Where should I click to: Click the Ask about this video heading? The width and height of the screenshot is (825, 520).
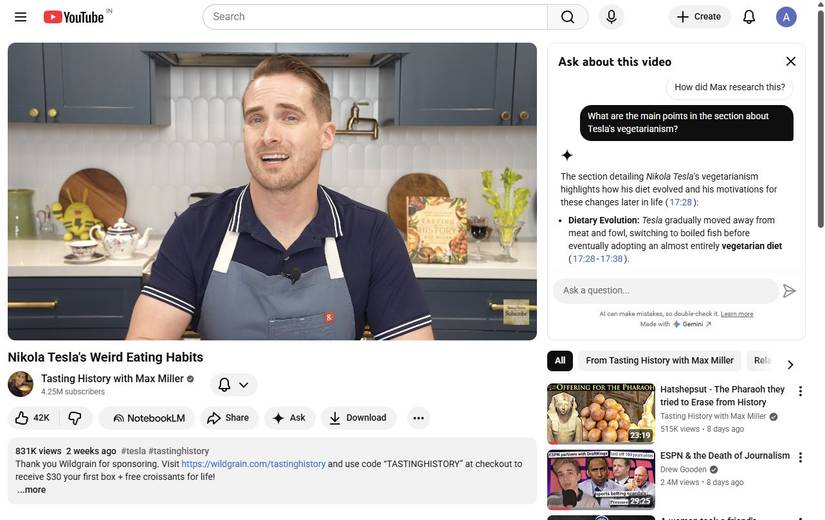615,62
